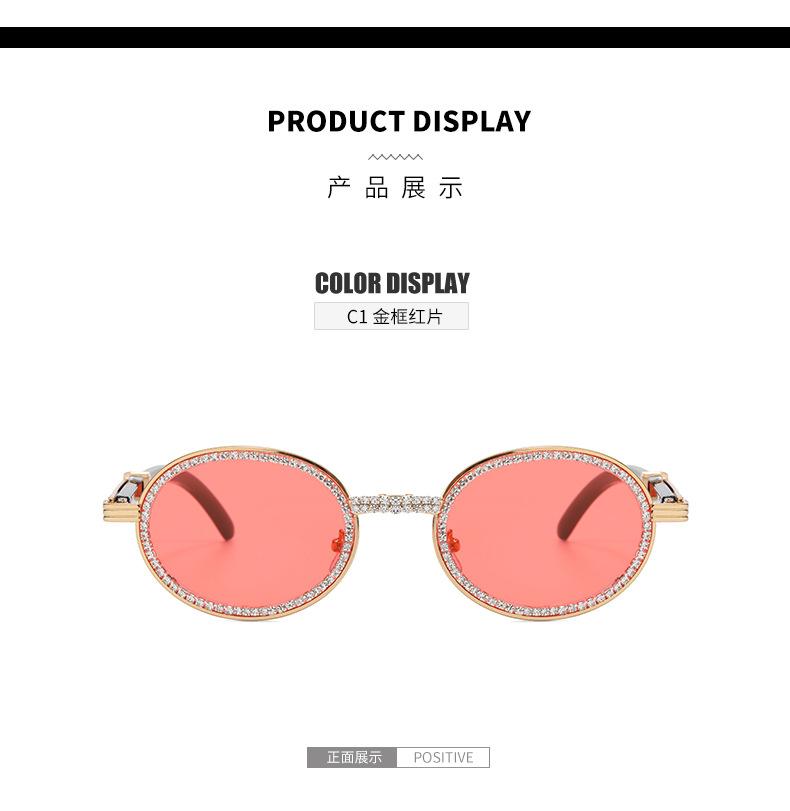Click the 正面展示 gray tab
790x811 pixels.
point(352,757)
